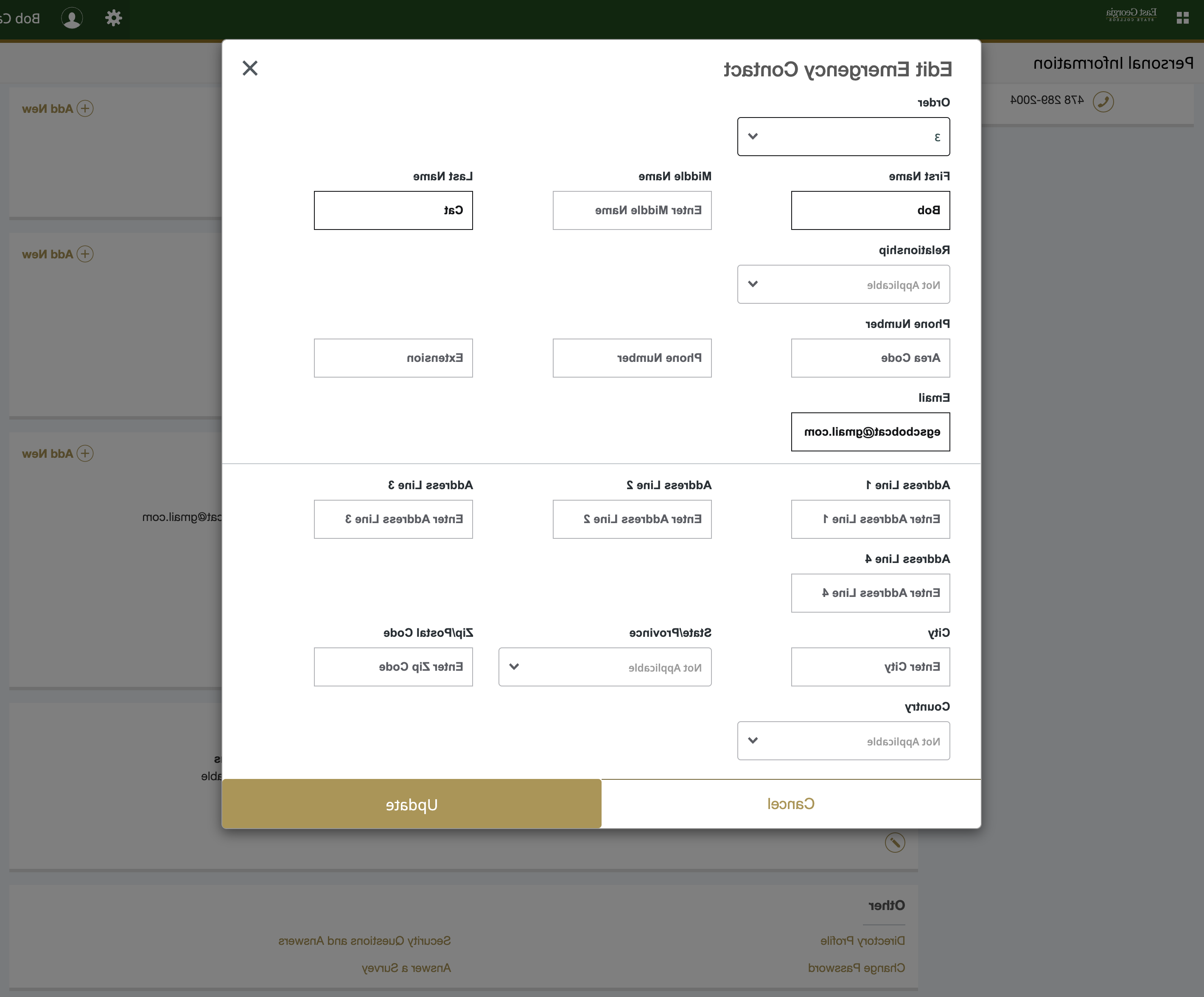Close the Edit Emergency Contact dialog

click(x=250, y=68)
